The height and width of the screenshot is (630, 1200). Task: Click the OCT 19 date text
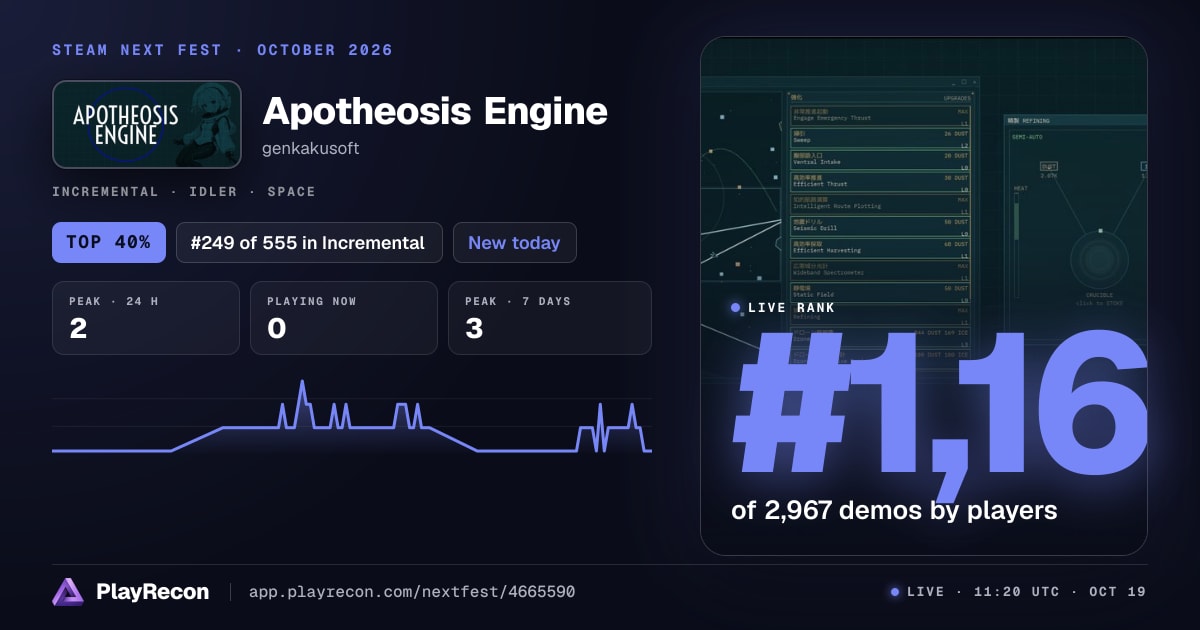[1118, 592]
